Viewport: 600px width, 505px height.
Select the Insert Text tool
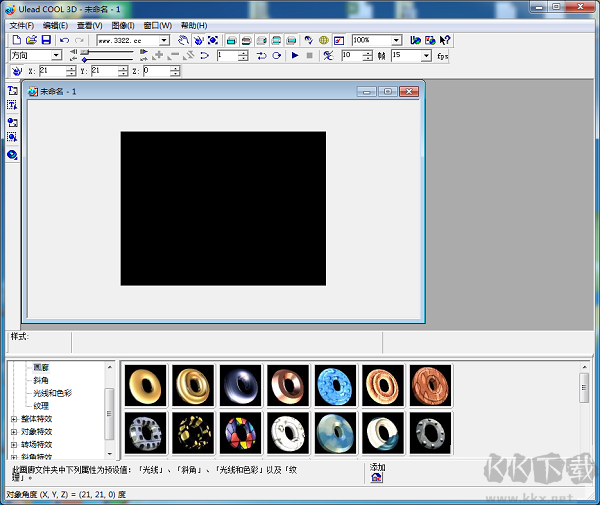(12, 90)
